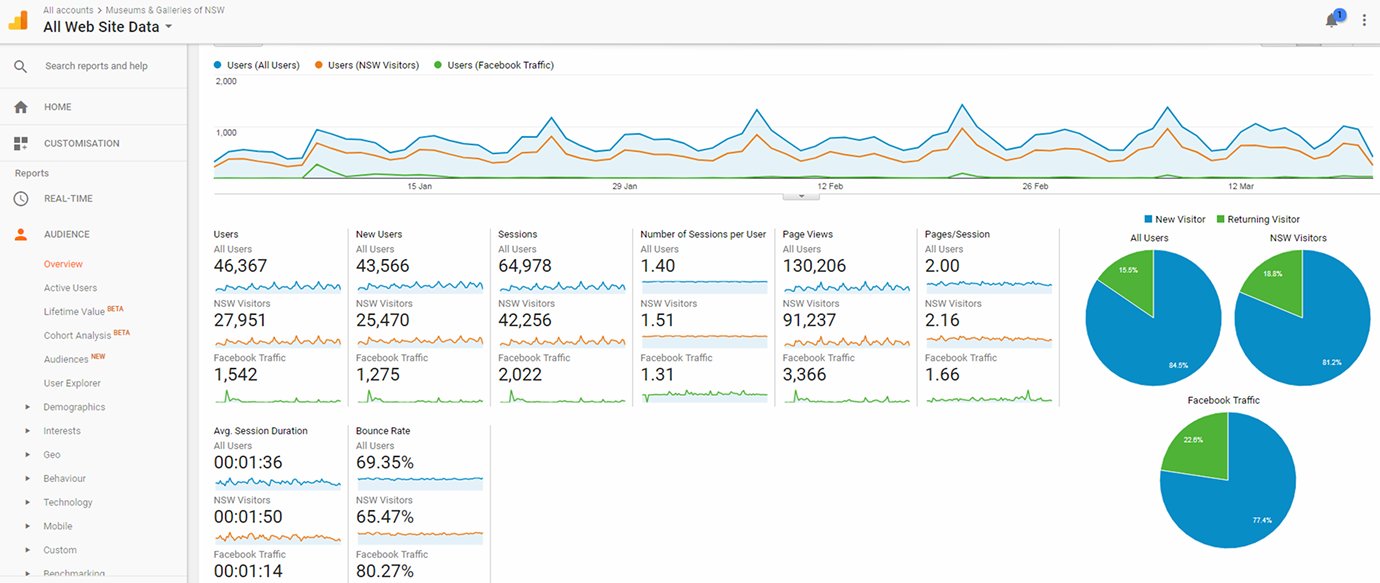Click the Customisation dashboard icon

pos(21,143)
